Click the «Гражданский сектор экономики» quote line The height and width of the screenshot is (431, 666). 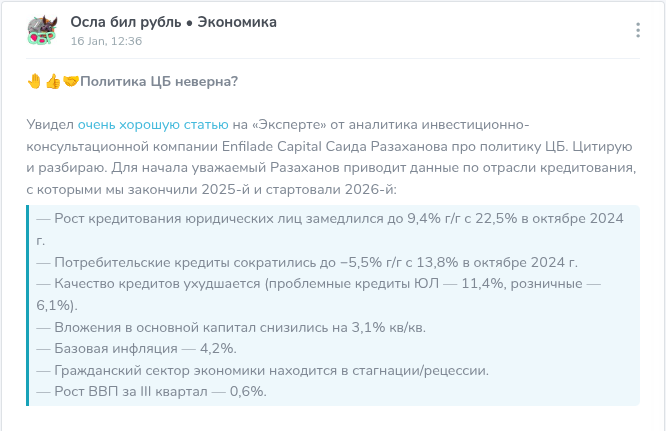tap(262, 370)
